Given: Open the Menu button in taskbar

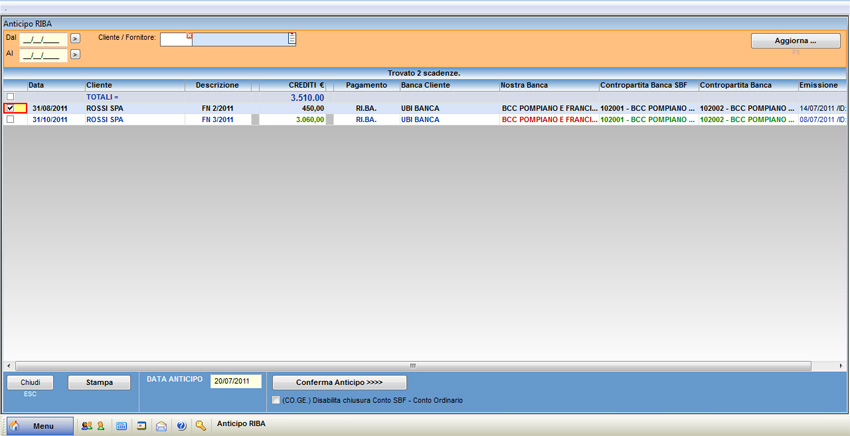Looking at the screenshot, I should coord(40,426).
